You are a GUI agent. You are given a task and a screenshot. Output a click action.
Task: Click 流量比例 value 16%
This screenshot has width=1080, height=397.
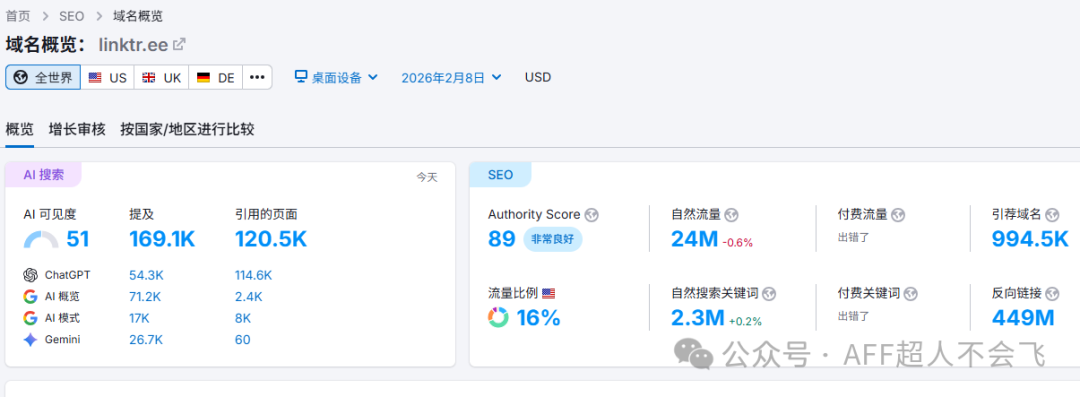(x=538, y=318)
